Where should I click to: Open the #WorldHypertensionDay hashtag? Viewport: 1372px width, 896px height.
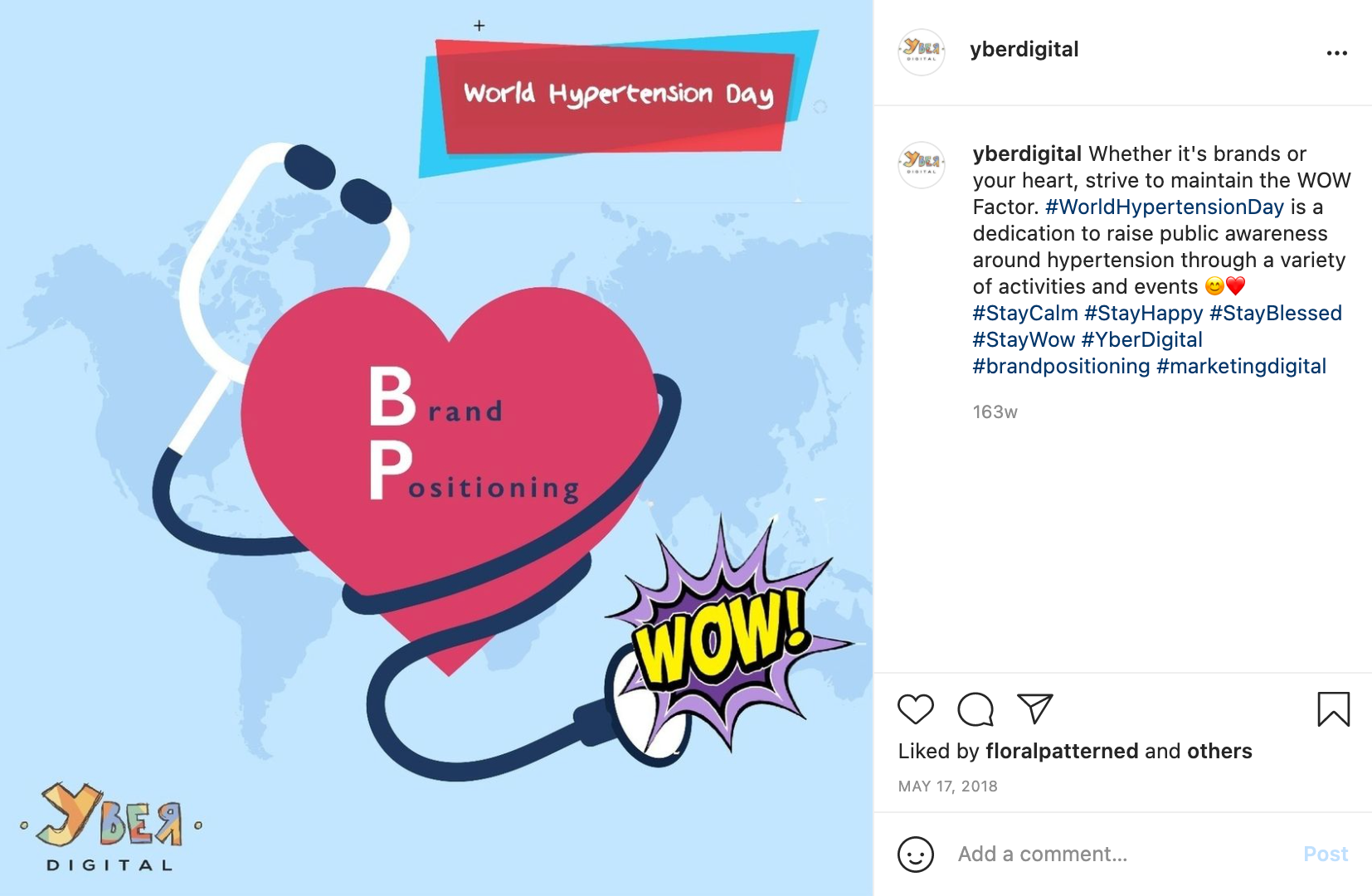pos(1165,207)
